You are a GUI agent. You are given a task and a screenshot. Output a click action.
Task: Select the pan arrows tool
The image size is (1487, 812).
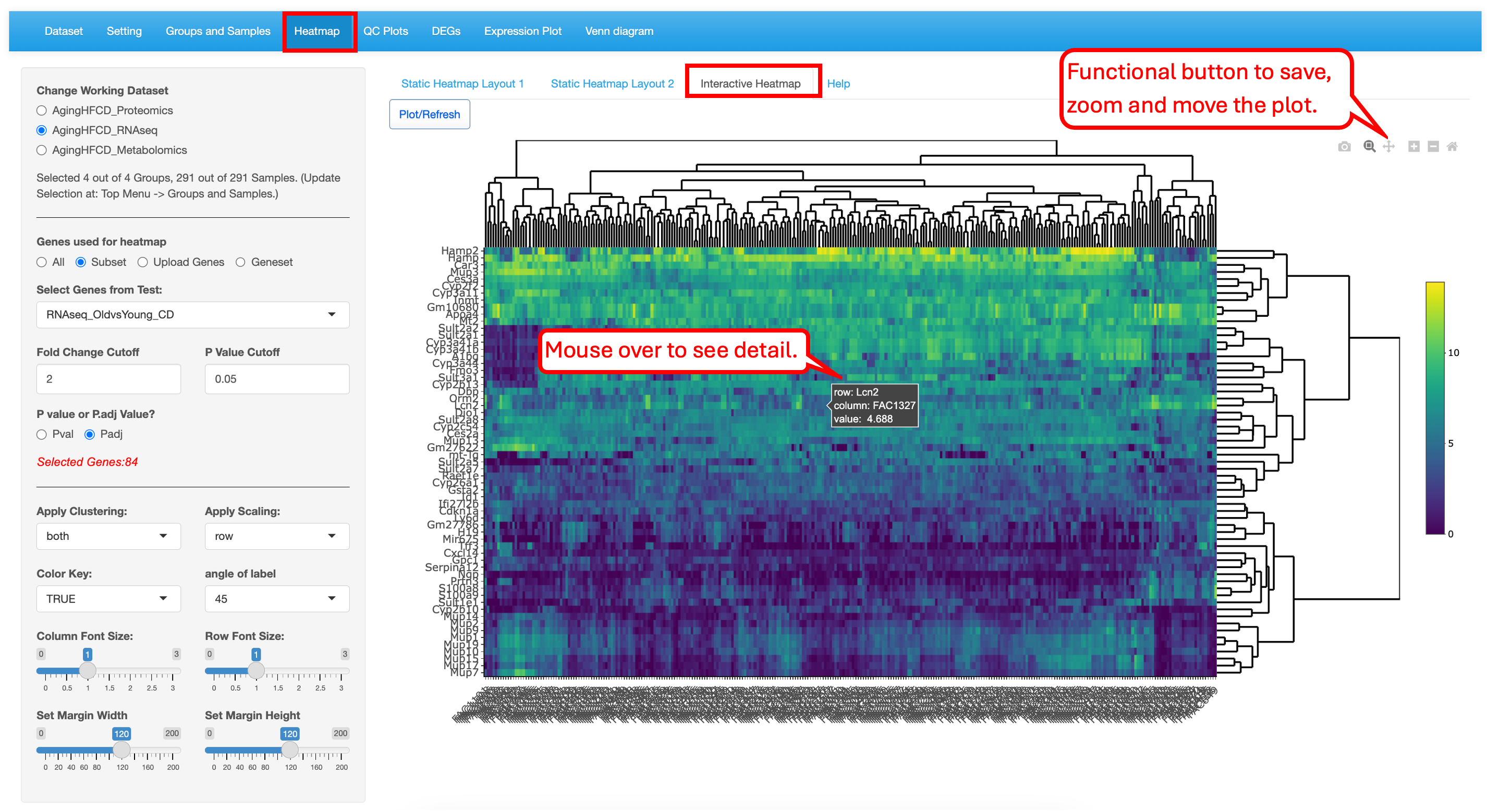coord(1389,146)
